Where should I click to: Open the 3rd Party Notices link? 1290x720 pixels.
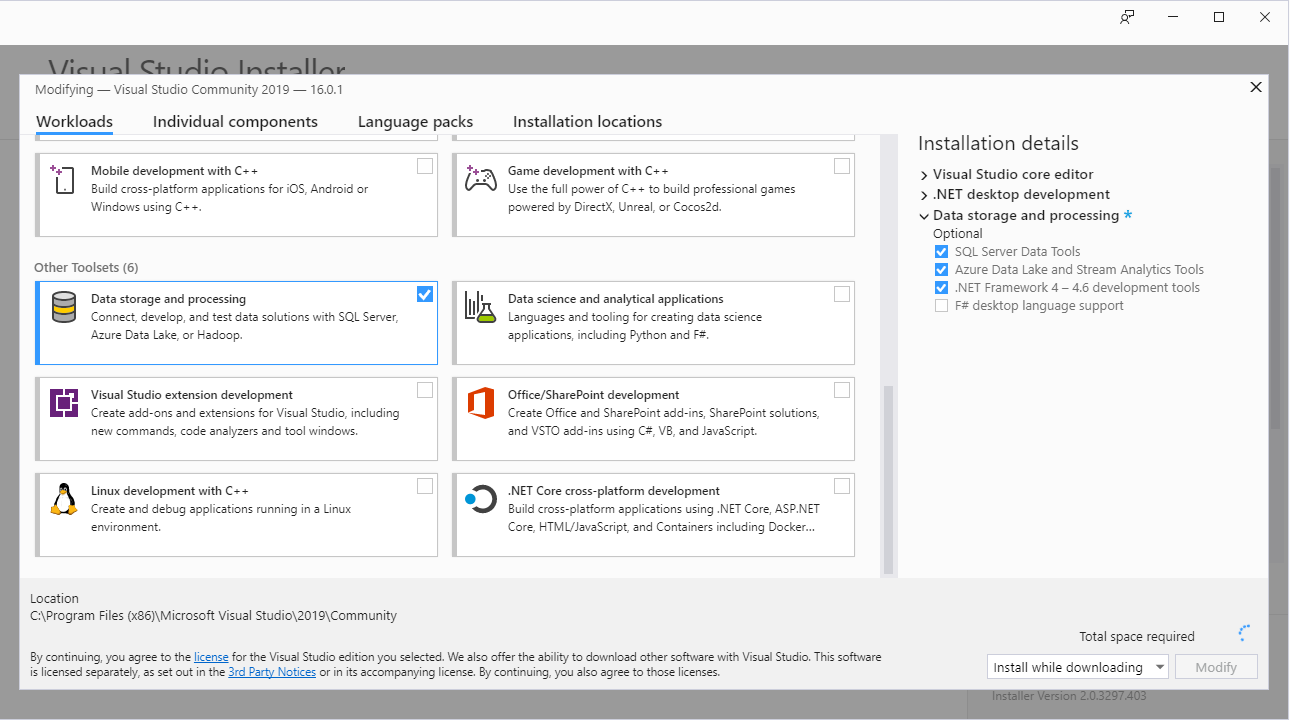coord(272,671)
